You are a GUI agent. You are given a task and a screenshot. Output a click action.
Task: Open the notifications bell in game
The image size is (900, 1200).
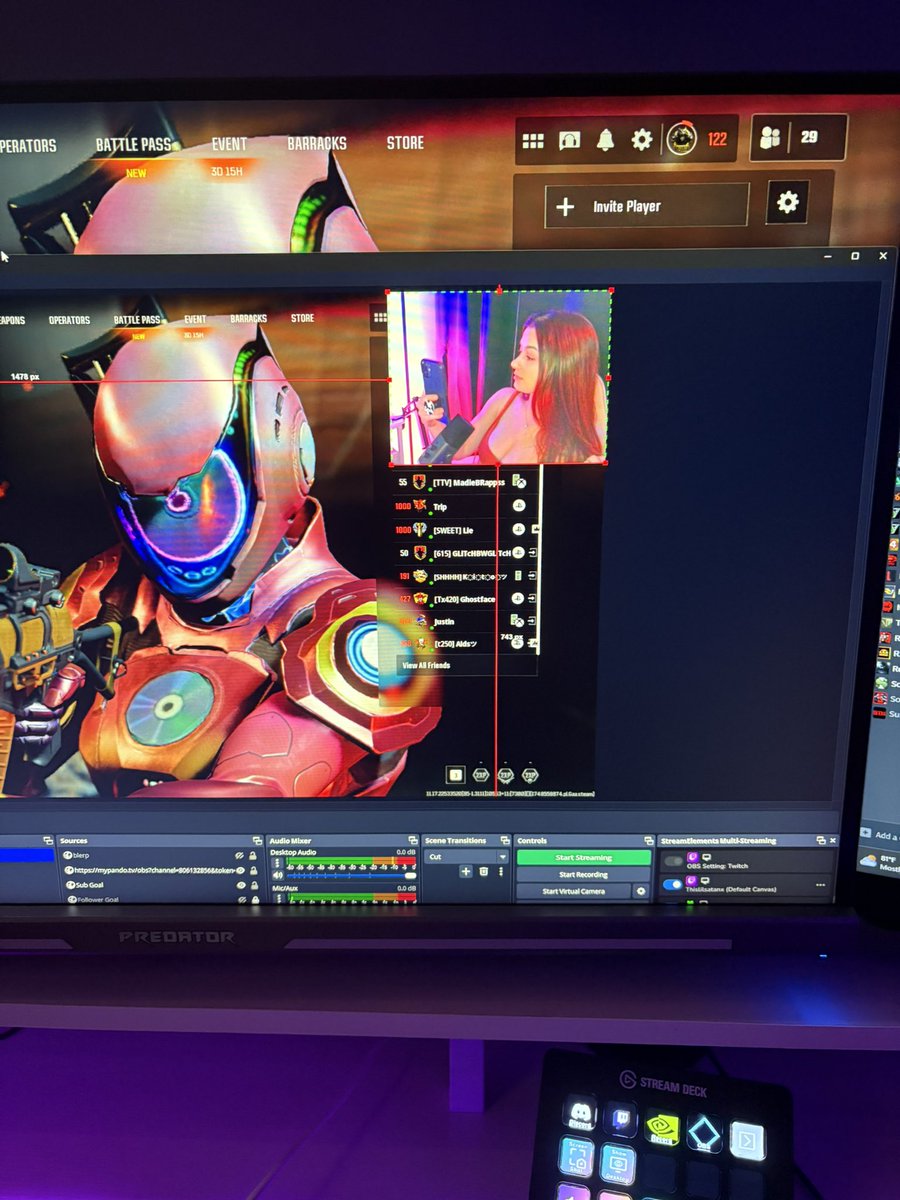tap(605, 140)
